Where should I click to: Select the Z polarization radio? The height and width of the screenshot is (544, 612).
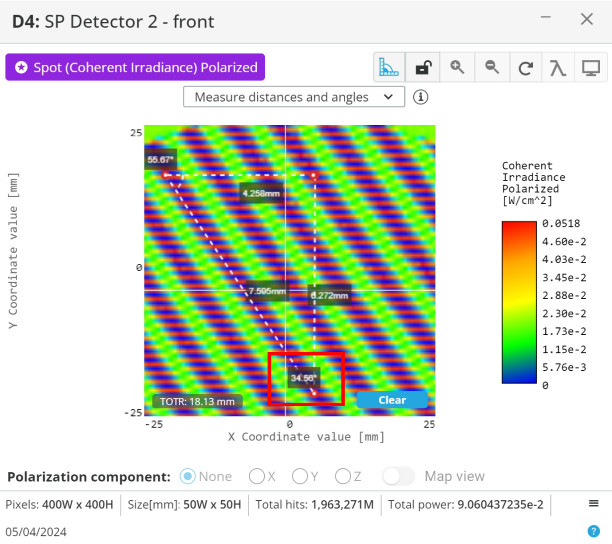coord(343,476)
